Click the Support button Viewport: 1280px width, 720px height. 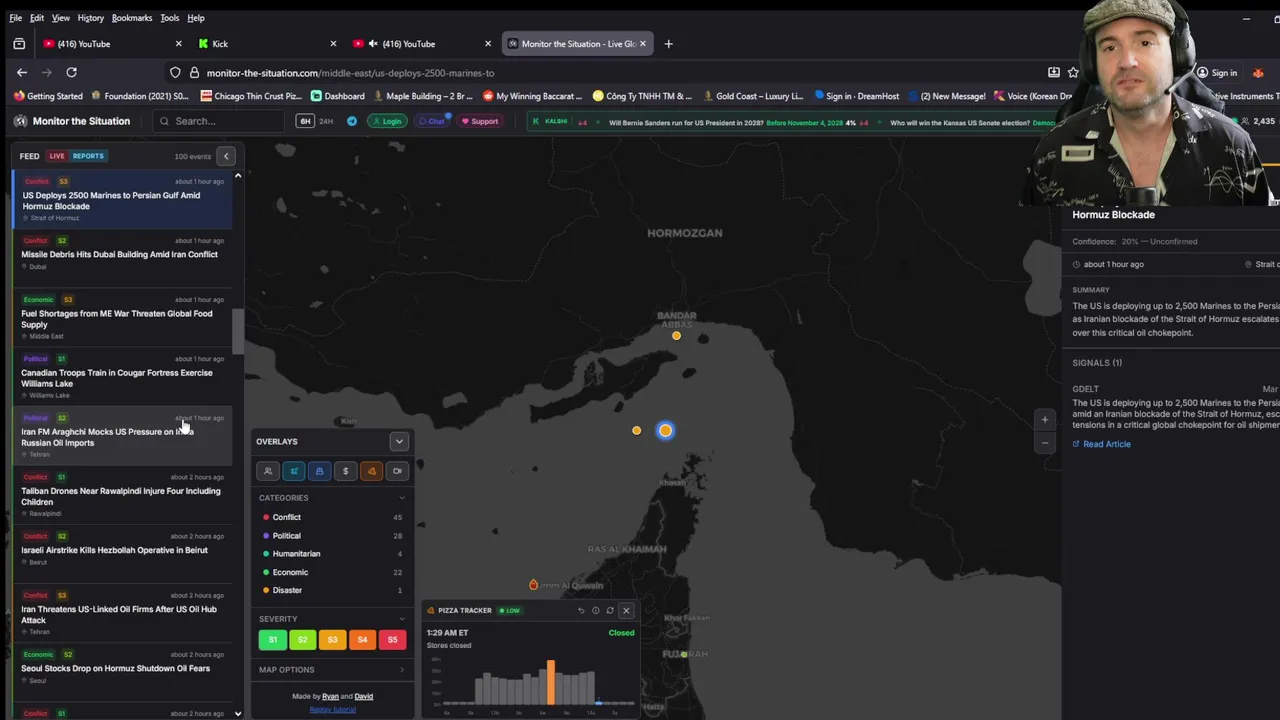click(x=479, y=121)
